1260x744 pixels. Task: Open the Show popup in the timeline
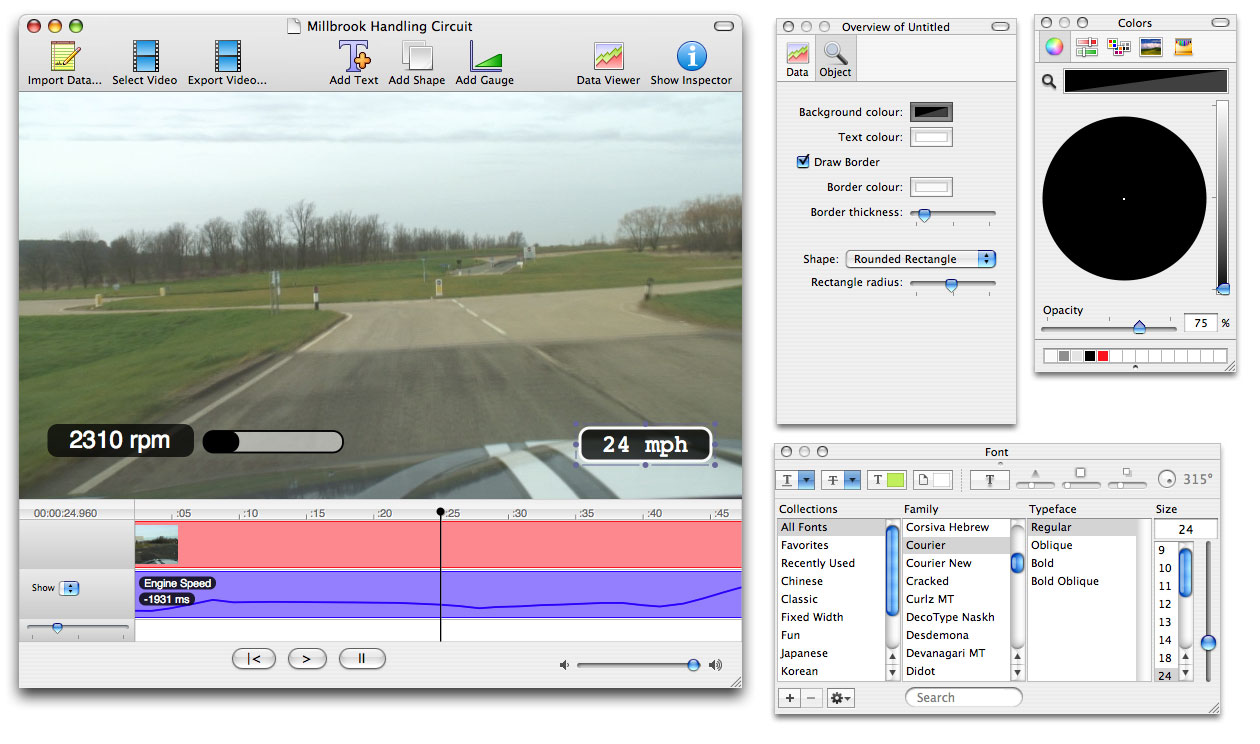point(70,588)
